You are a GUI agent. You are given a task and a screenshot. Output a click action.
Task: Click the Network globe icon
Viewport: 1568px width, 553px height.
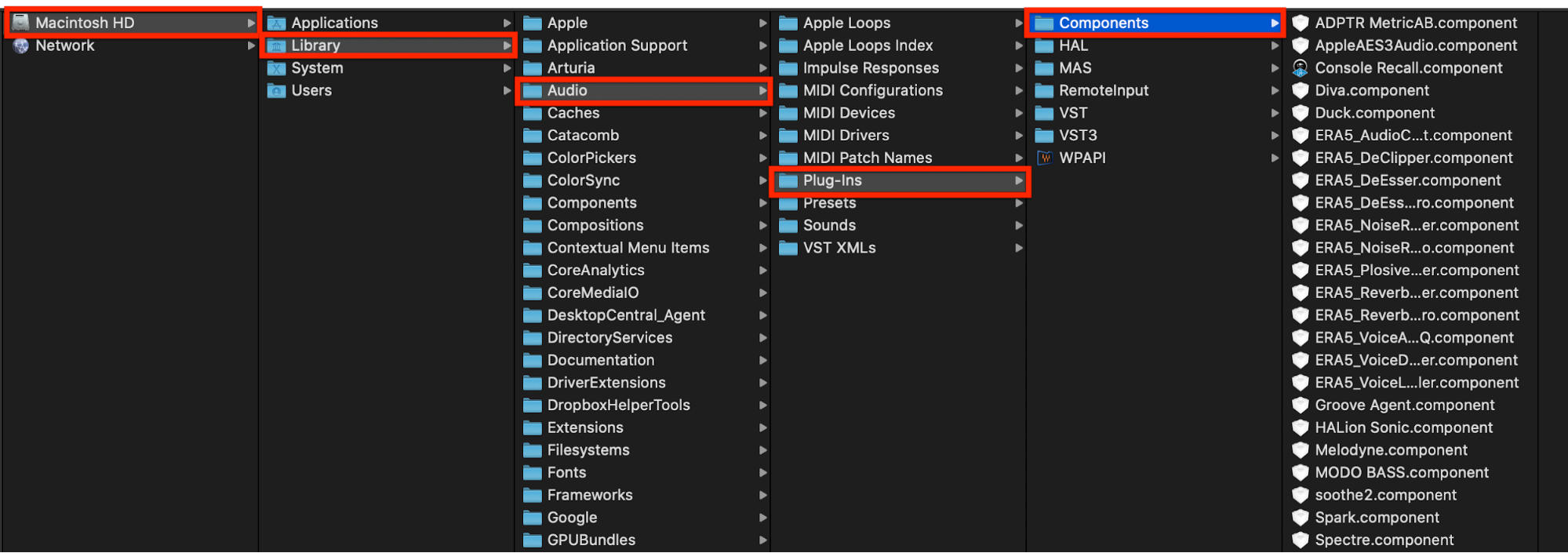click(x=21, y=45)
